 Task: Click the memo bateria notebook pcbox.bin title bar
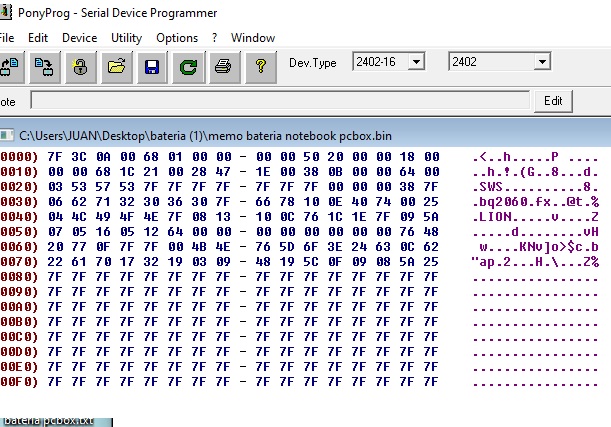pos(306,135)
